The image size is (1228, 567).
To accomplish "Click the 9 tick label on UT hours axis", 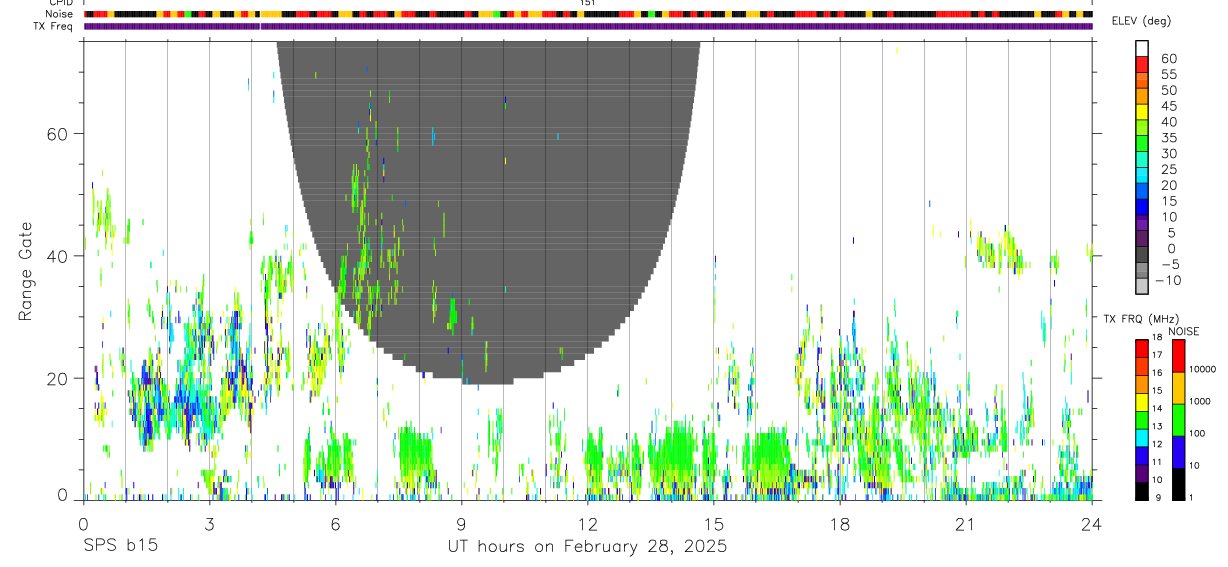I will click(x=461, y=524).
